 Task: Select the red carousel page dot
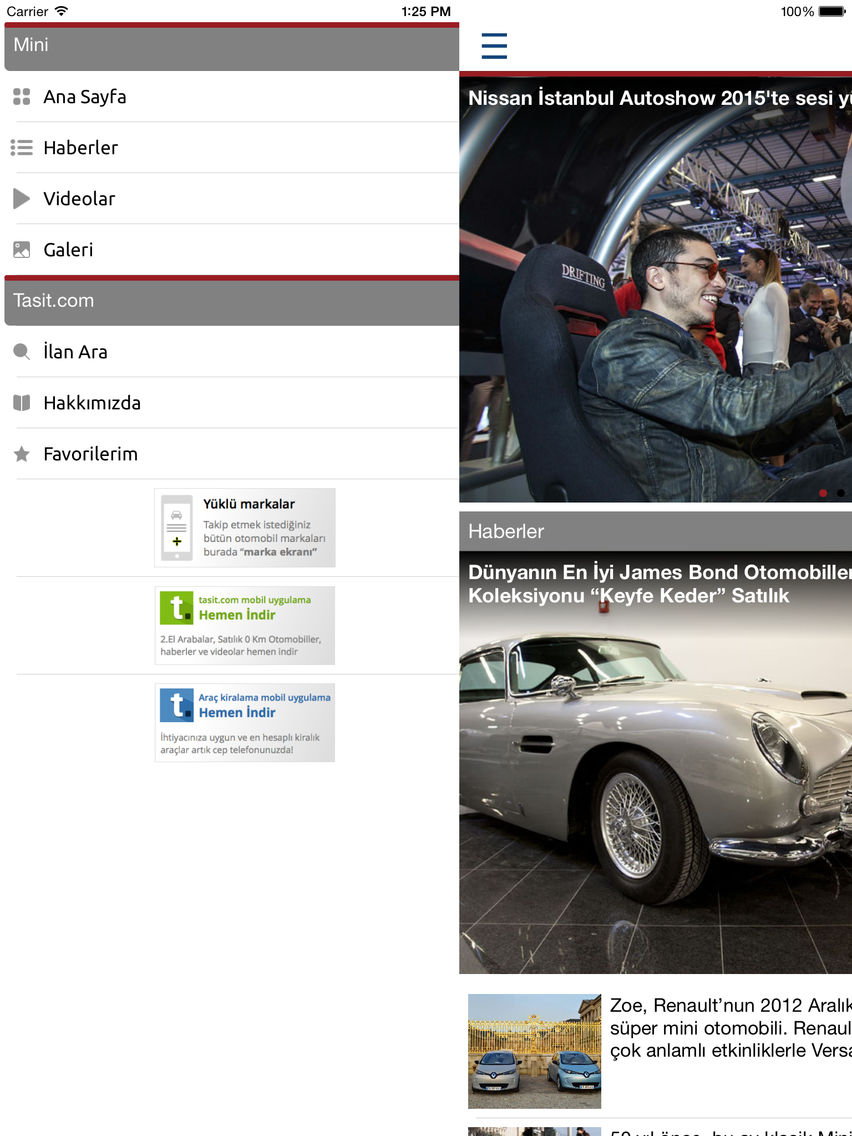[x=823, y=493]
